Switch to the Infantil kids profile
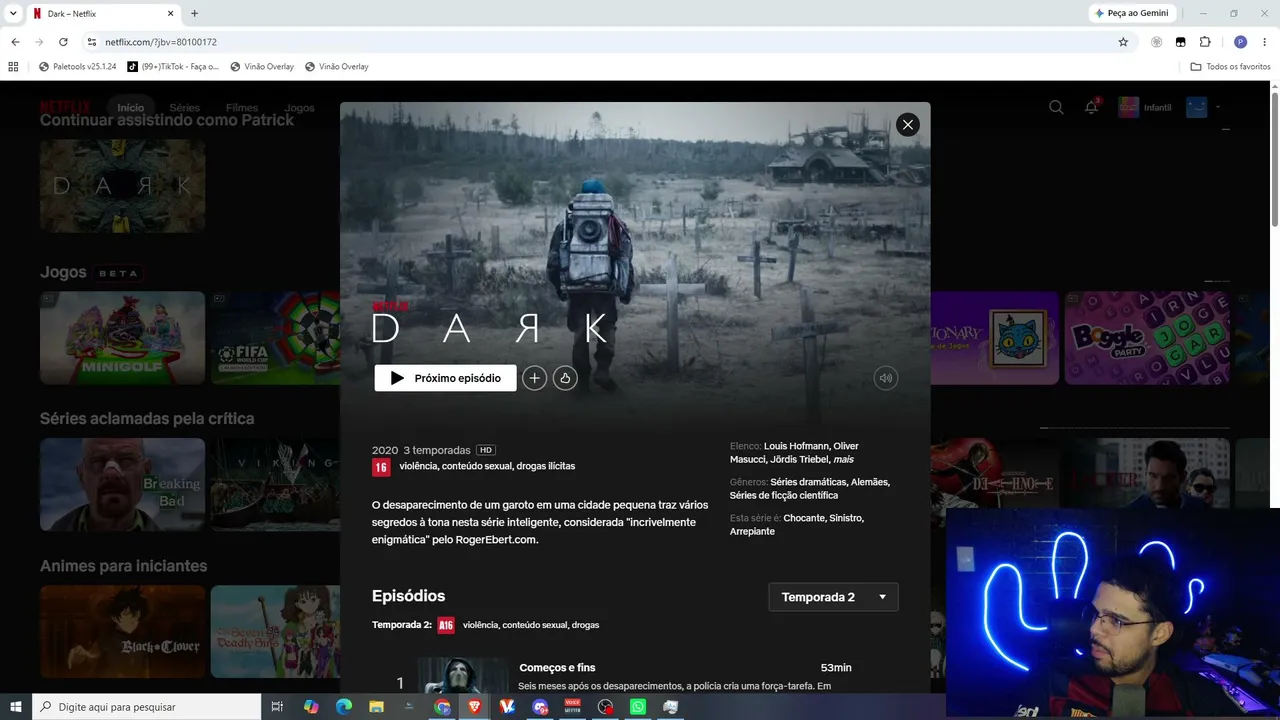The height and width of the screenshot is (720, 1280). coord(1145,107)
